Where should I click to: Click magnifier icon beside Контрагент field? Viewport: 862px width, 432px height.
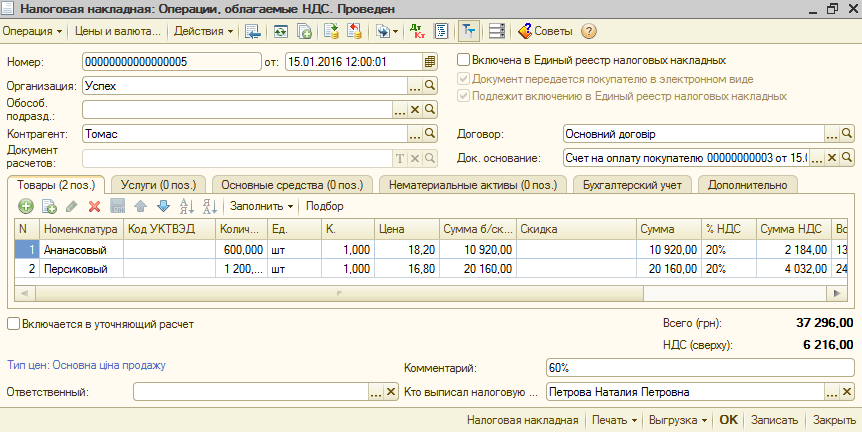(431, 133)
